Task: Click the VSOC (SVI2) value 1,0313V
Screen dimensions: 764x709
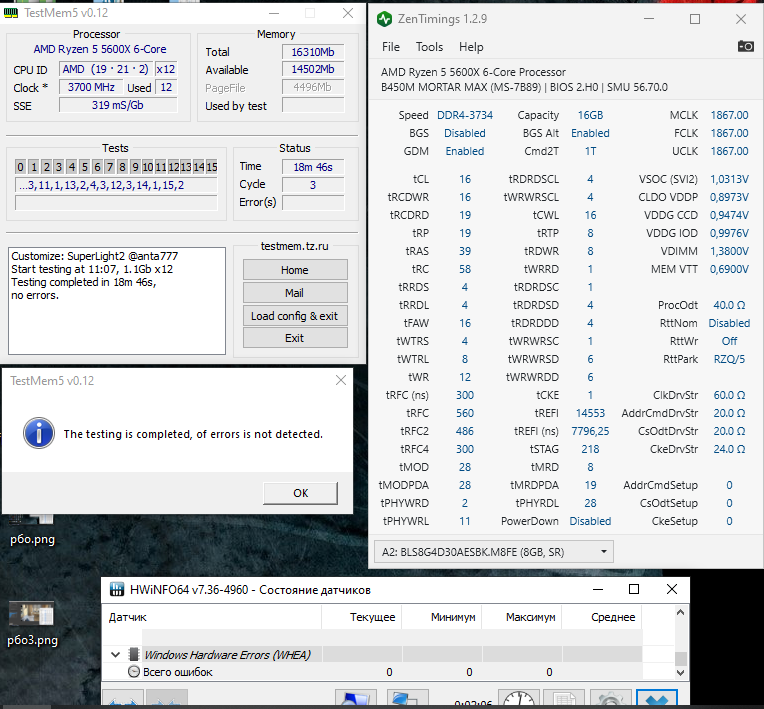Action: [729, 179]
